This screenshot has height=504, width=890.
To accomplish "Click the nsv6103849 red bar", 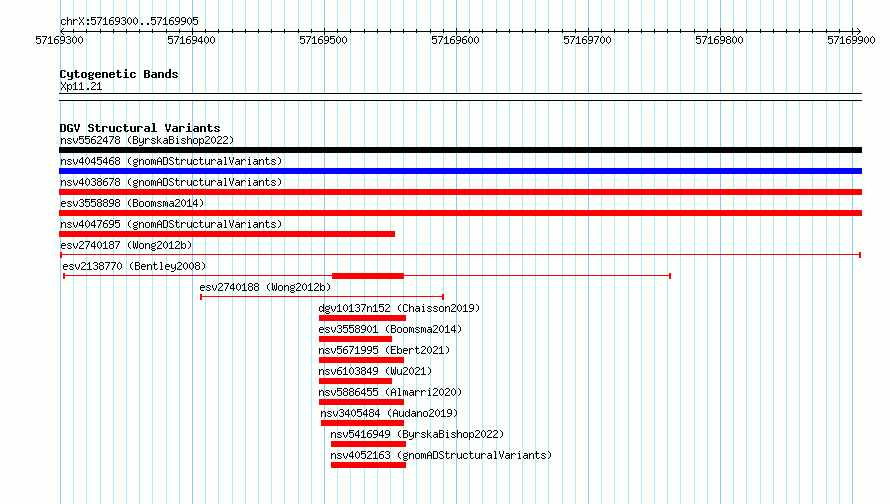I will (x=355, y=381).
